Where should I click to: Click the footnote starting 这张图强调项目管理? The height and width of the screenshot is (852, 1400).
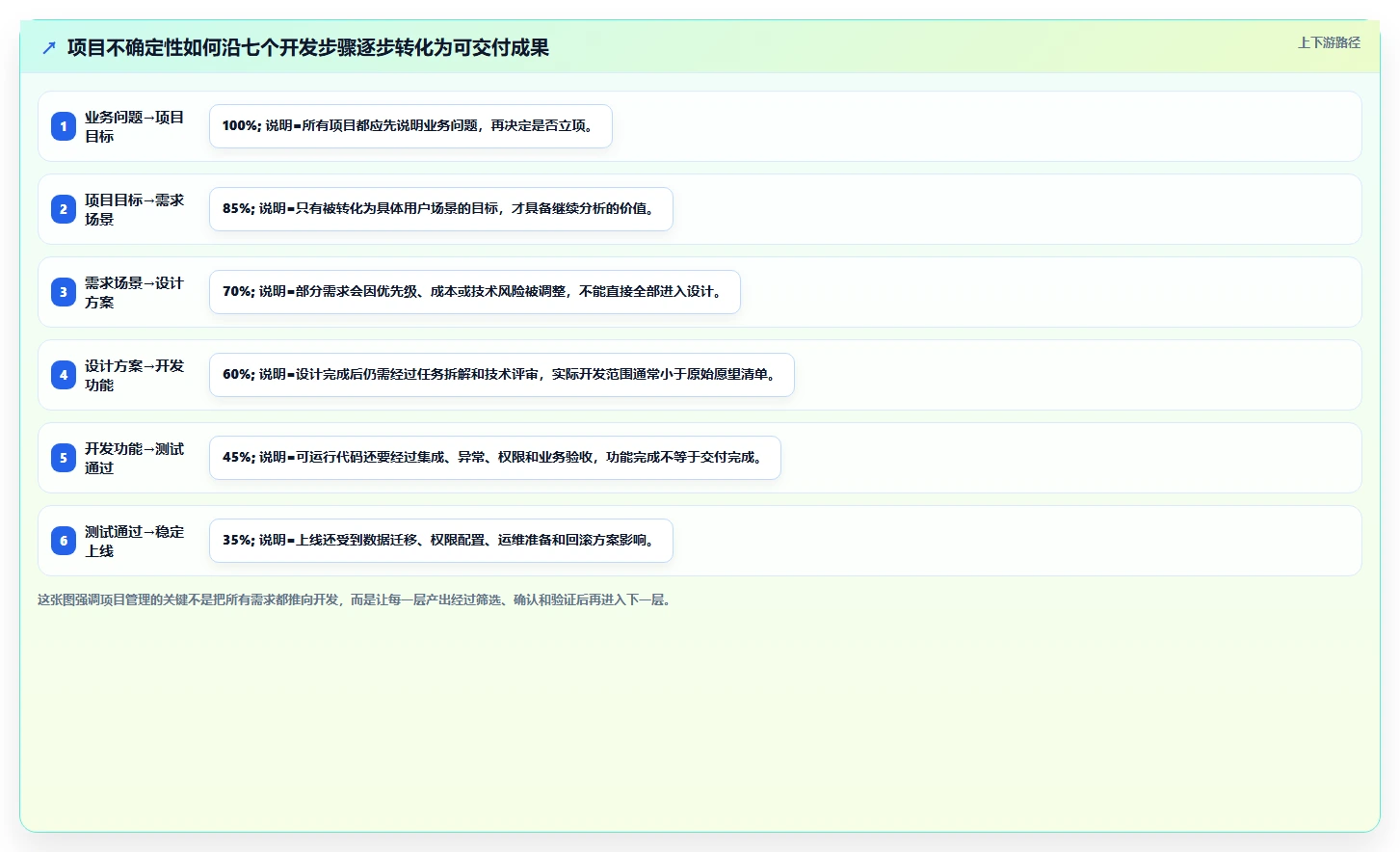pos(357,599)
